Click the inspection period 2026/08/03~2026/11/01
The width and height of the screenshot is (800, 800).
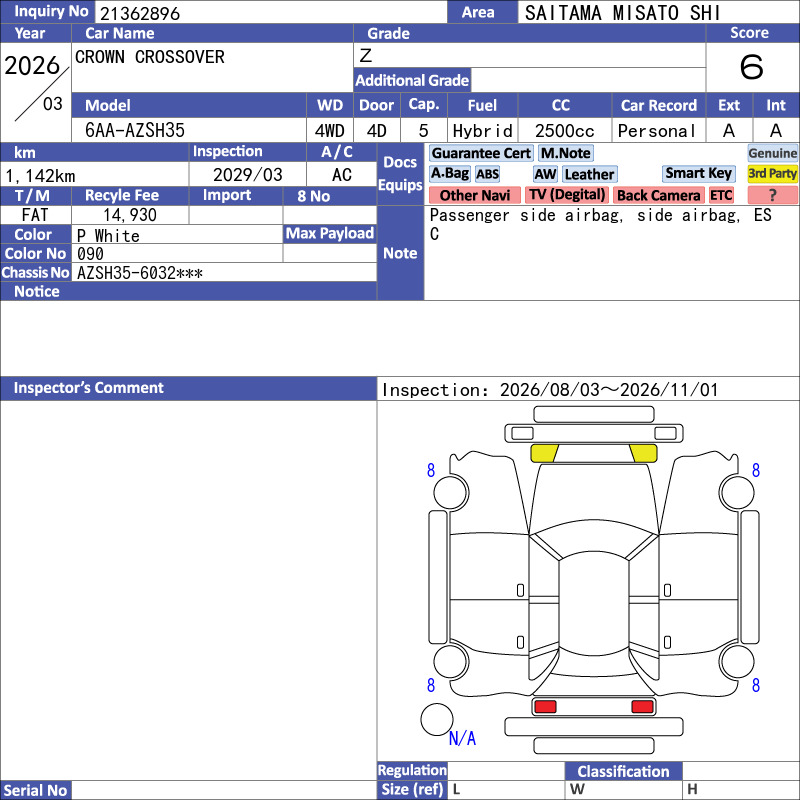[x=609, y=390]
